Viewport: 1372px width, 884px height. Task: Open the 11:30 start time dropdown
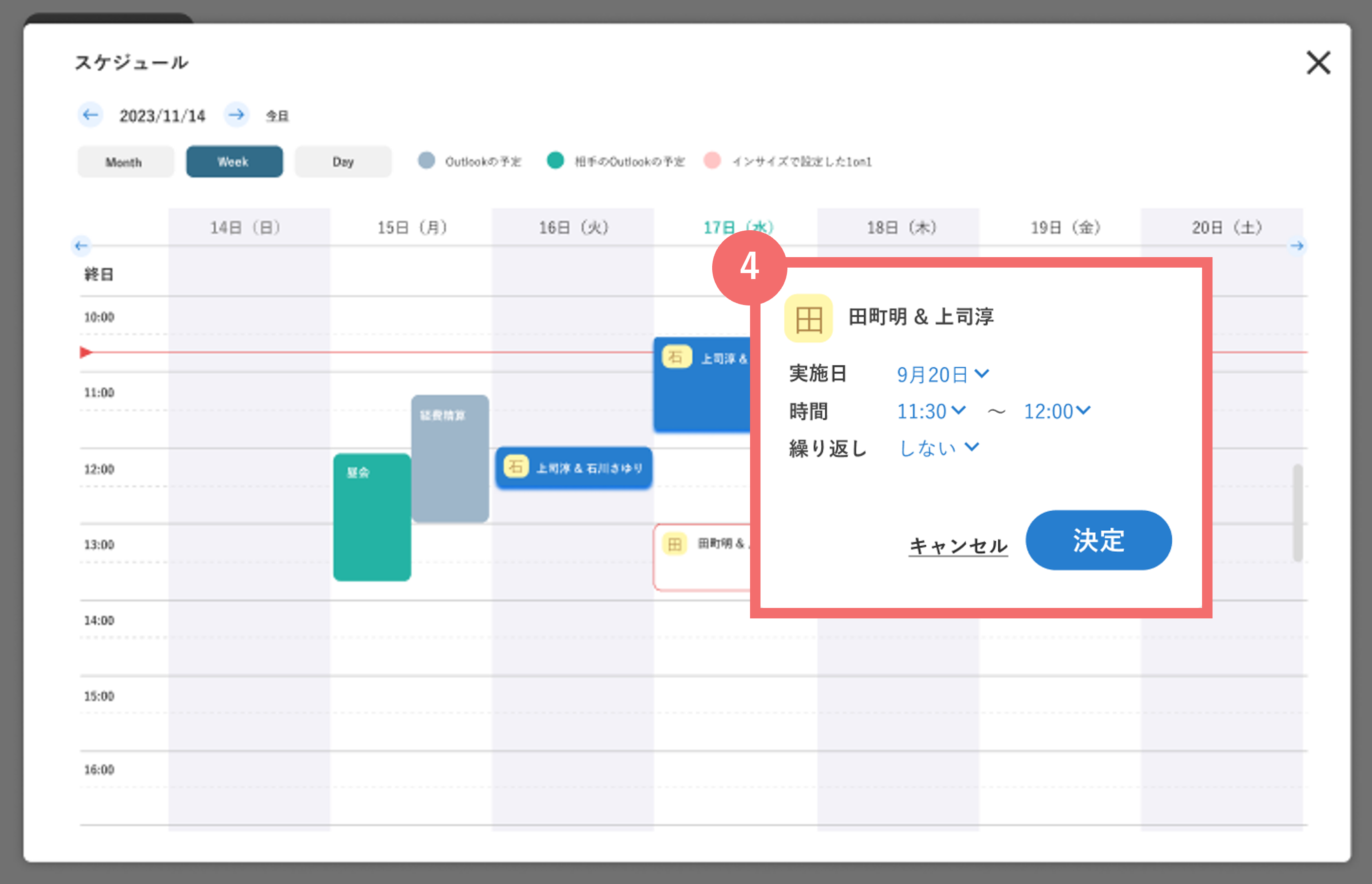[931, 411]
